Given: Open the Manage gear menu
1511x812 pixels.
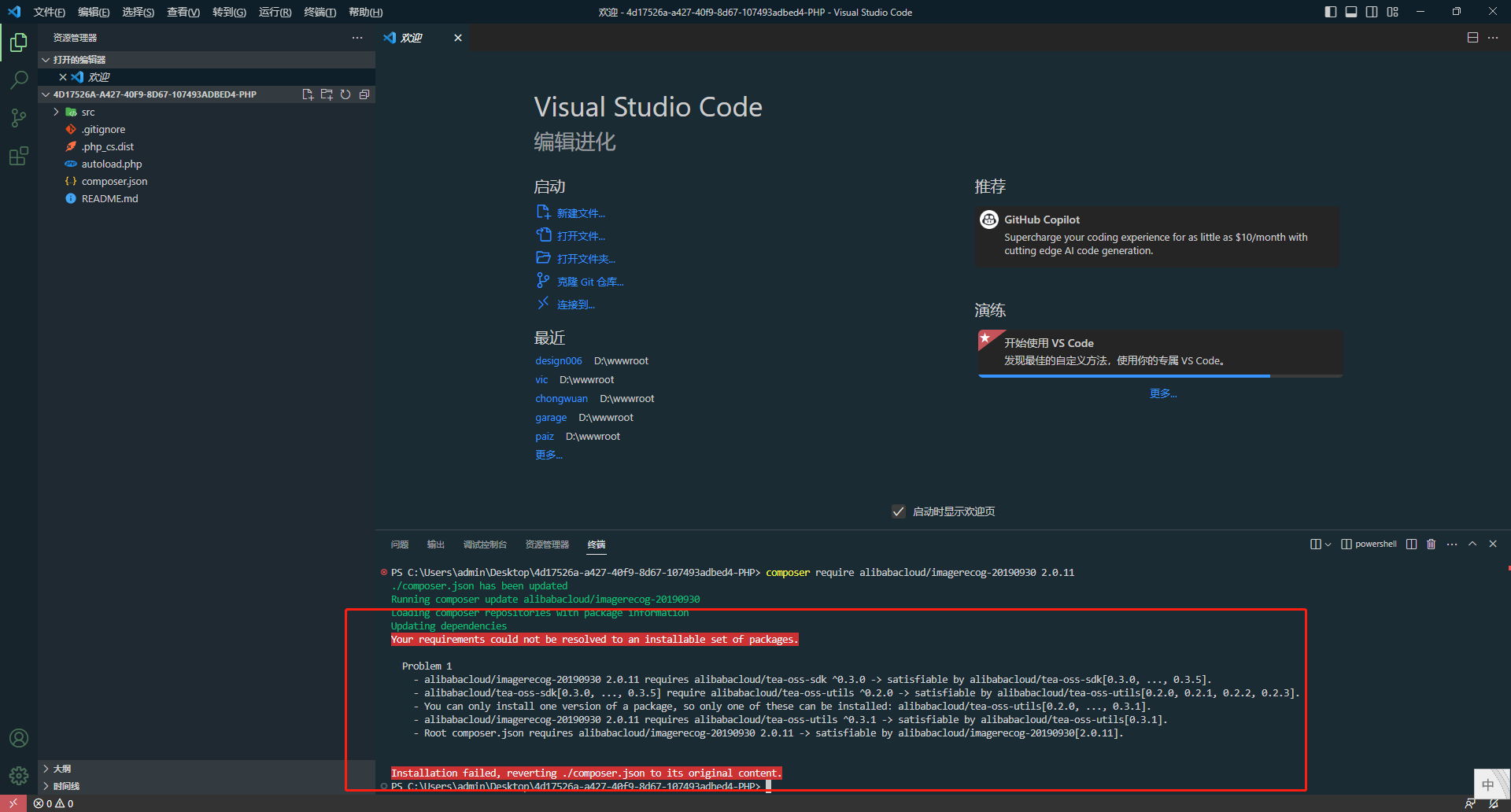Looking at the screenshot, I should coord(19,776).
